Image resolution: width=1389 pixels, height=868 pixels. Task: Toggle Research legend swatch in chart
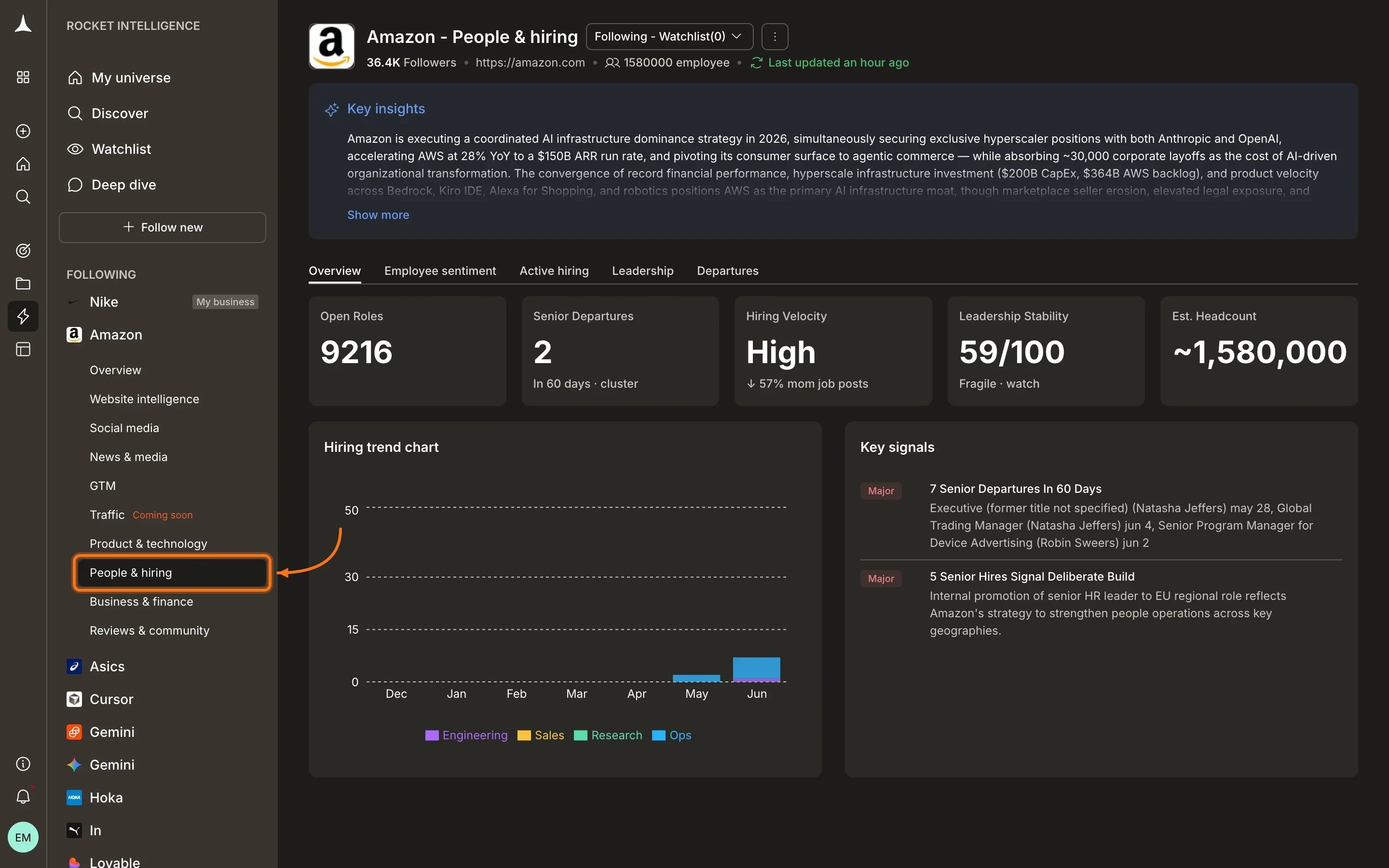[581, 735]
